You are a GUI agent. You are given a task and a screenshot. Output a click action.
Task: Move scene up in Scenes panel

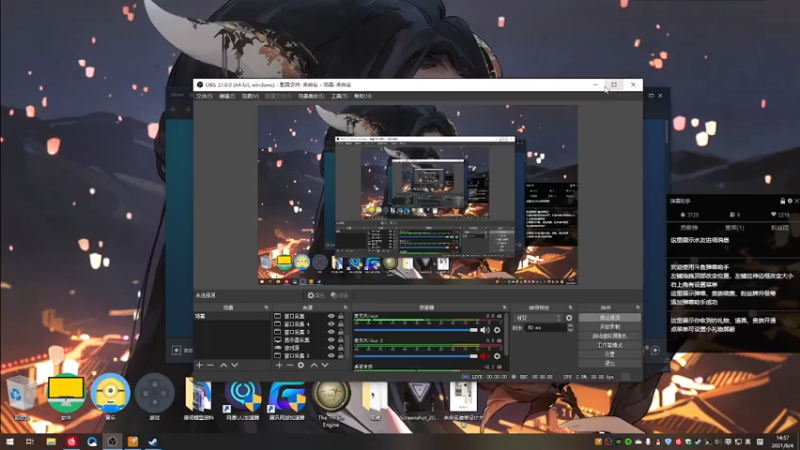point(223,365)
